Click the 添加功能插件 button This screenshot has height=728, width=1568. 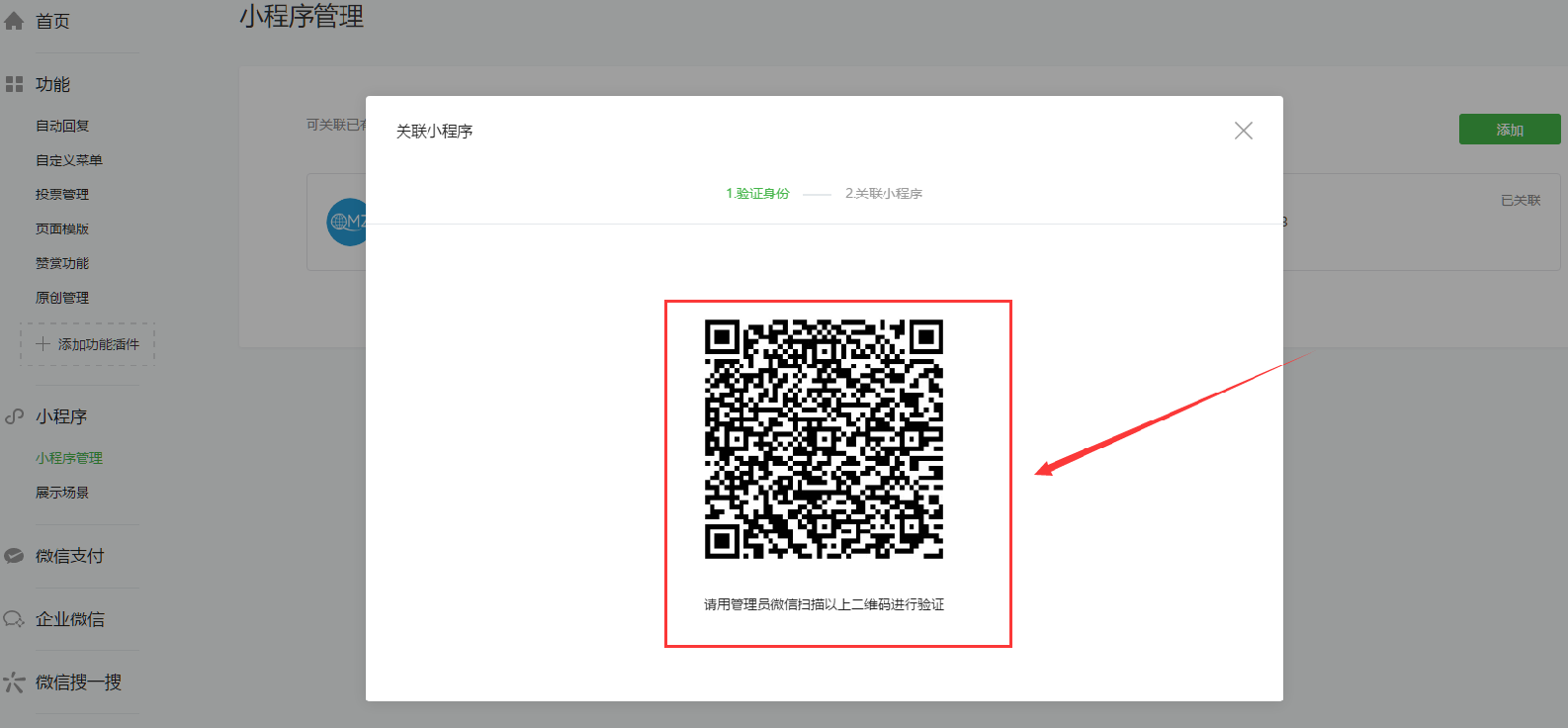point(88,344)
